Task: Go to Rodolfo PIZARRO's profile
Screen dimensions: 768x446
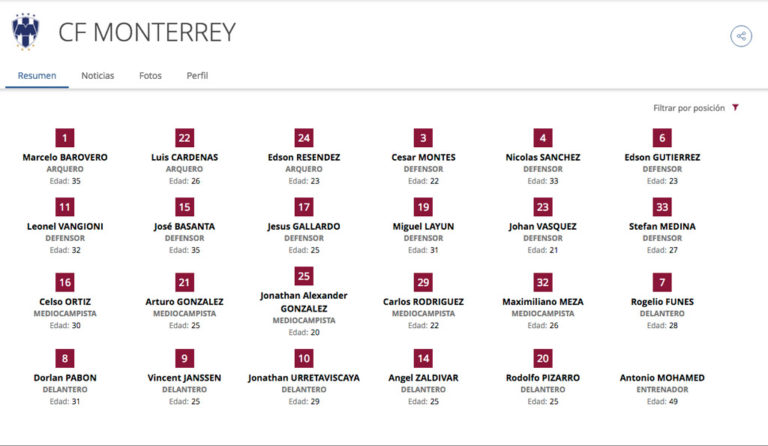Action: [543, 377]
